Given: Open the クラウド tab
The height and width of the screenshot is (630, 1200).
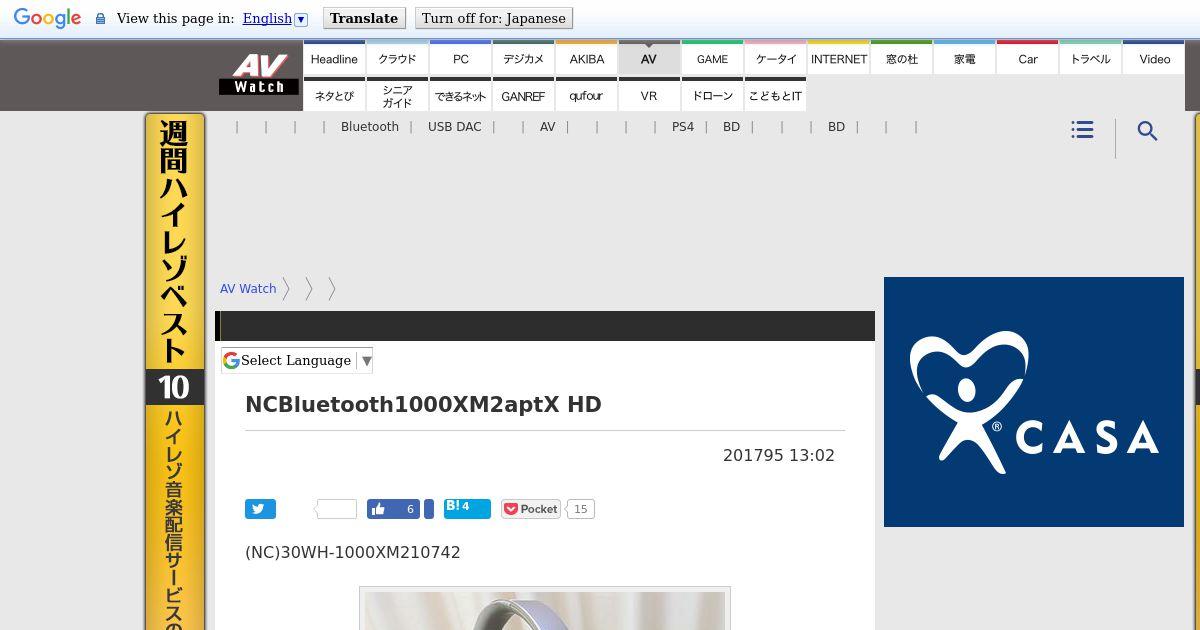Looking at the screenshot, I should [x=397, y=58].
